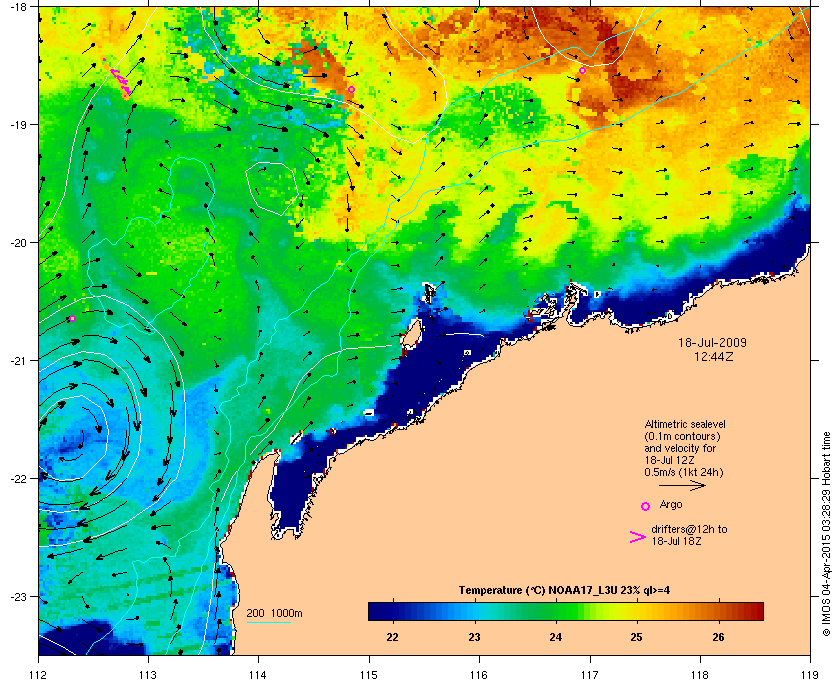This screenshot has height=680, width=840.
Task: Click the dark blue end of the colorbar
Action: 378,611
